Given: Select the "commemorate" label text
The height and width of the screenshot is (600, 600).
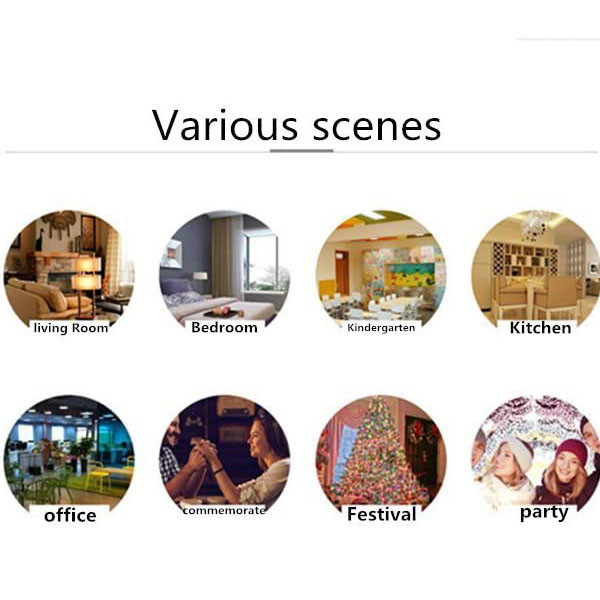Looking at the screenshot, I should coord(224,511).
